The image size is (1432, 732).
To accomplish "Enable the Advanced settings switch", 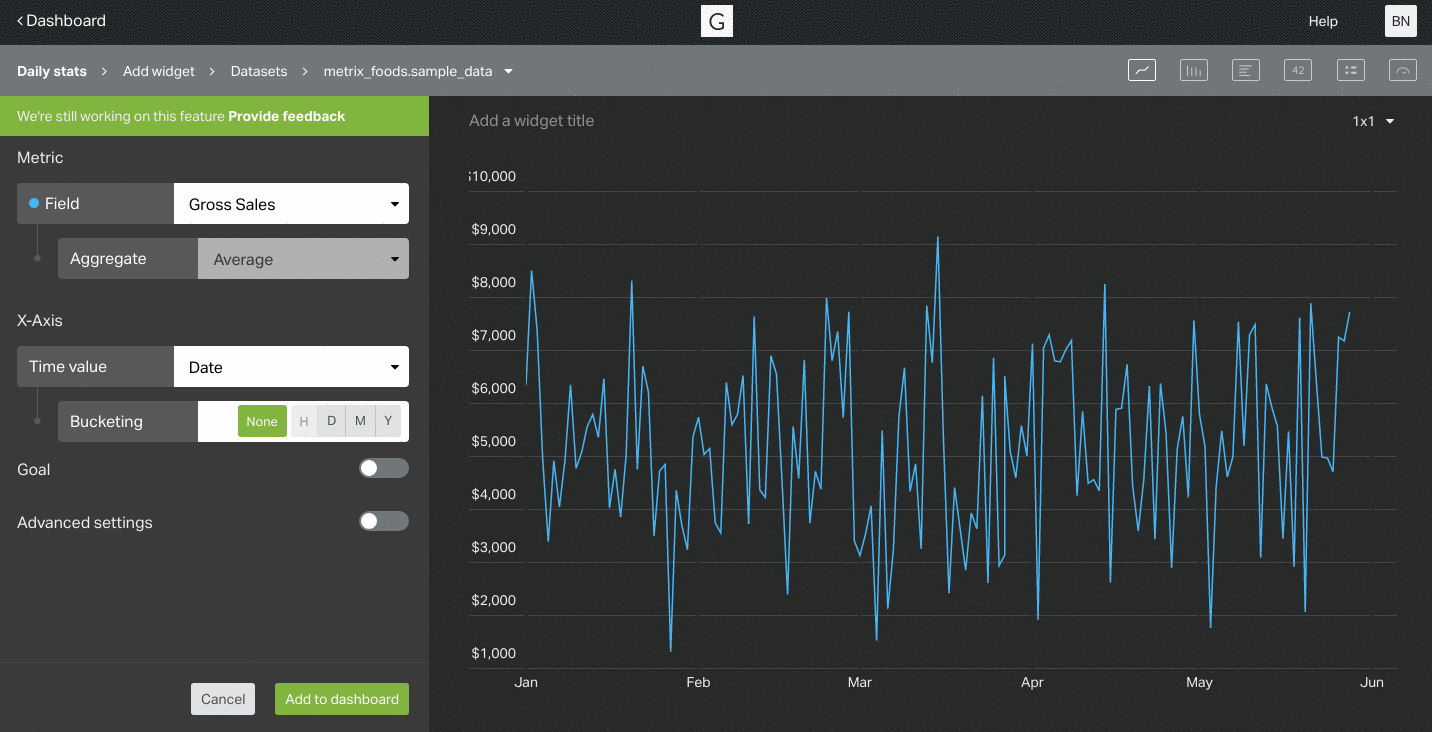I will click(x=384, y=521).
